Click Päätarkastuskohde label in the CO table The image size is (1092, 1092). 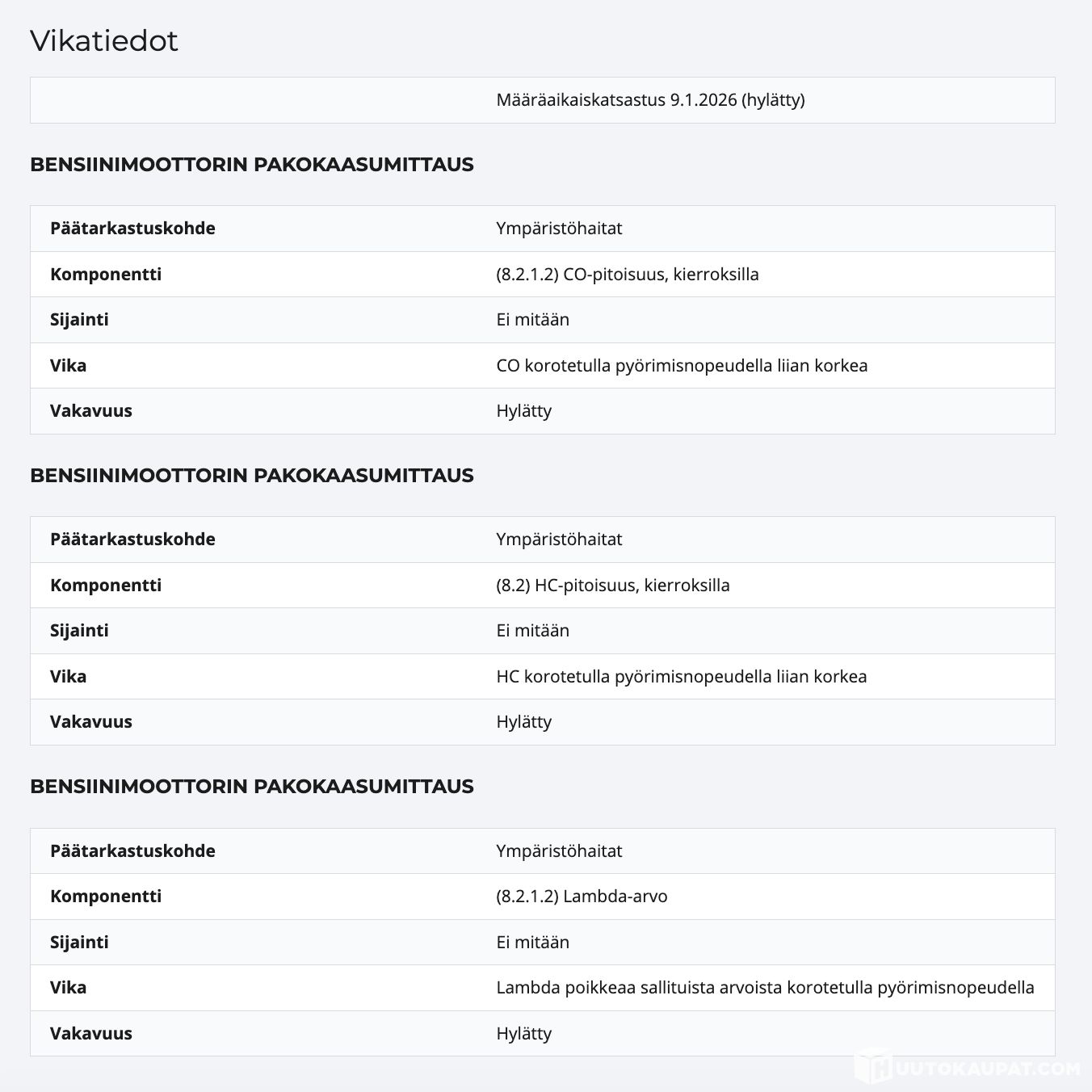pyautogui.click(x=132, y=228)
